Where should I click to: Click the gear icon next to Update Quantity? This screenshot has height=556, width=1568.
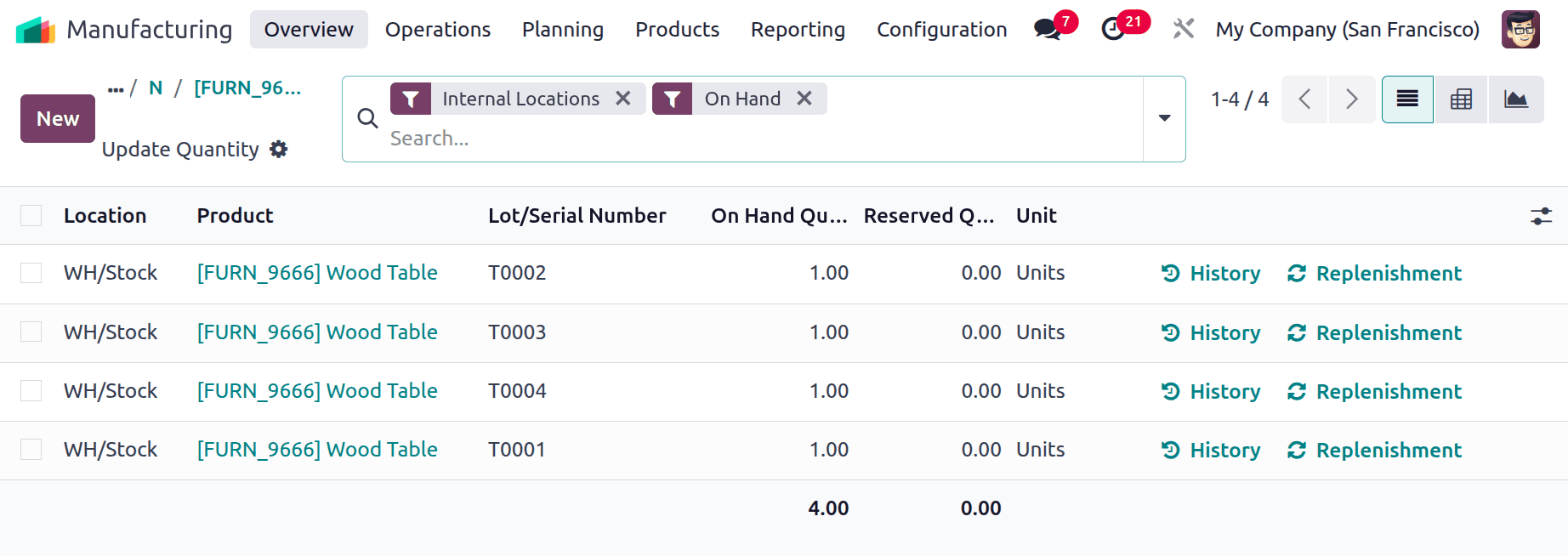coord(279,150)
